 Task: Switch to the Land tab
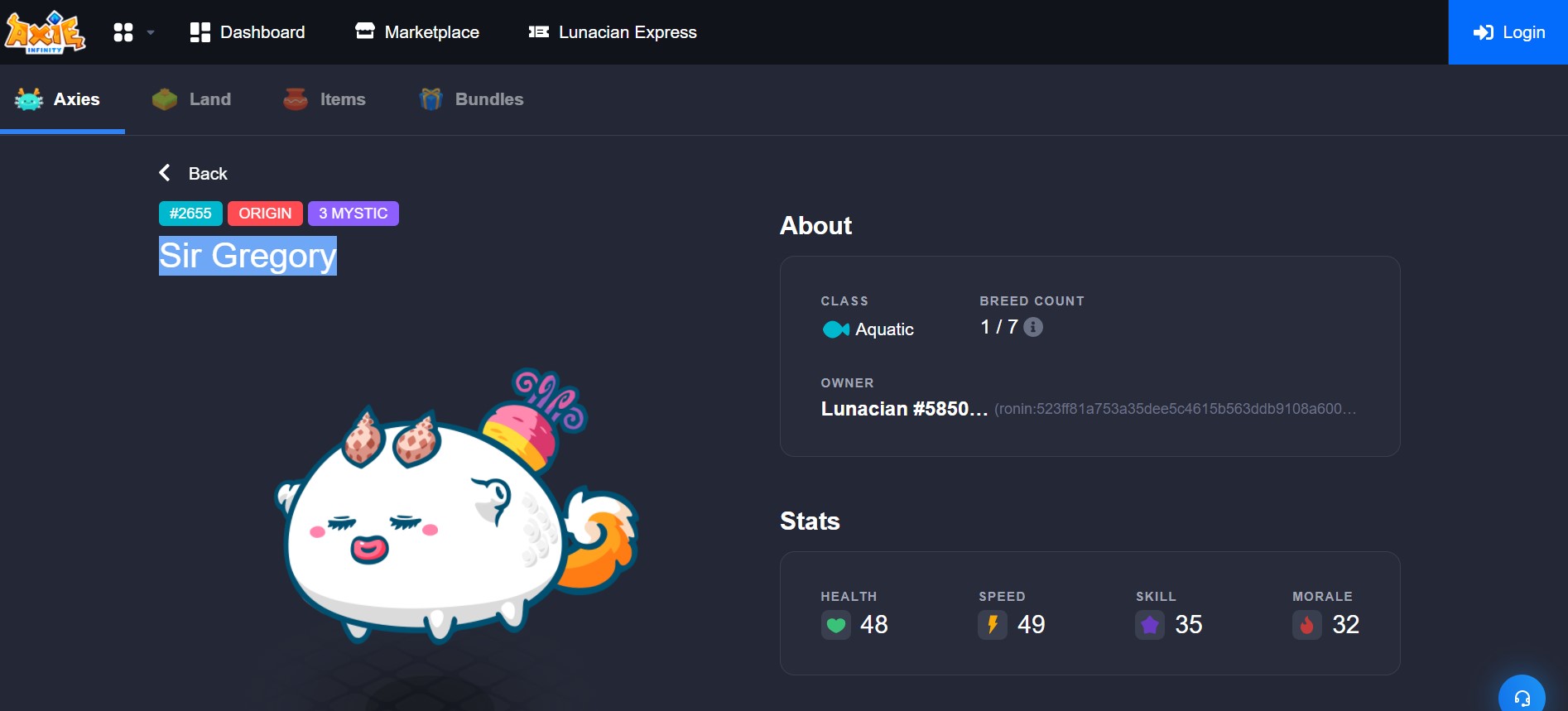pyautogui.click(x=191, y=99)
